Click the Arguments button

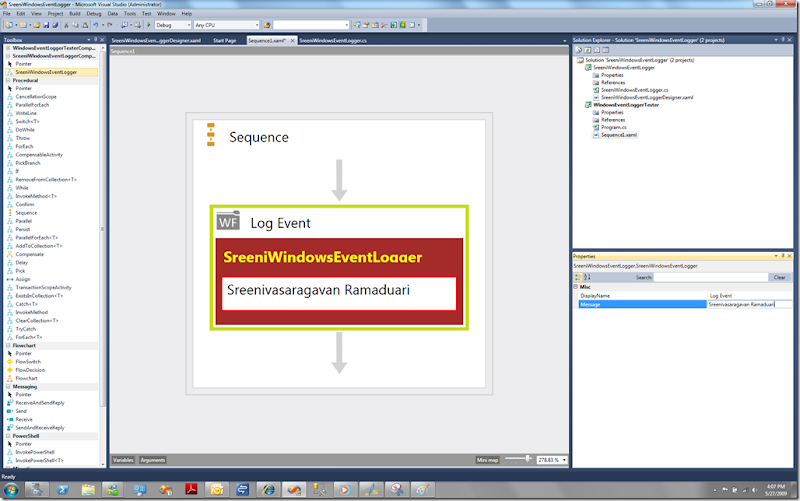point(153,460)
